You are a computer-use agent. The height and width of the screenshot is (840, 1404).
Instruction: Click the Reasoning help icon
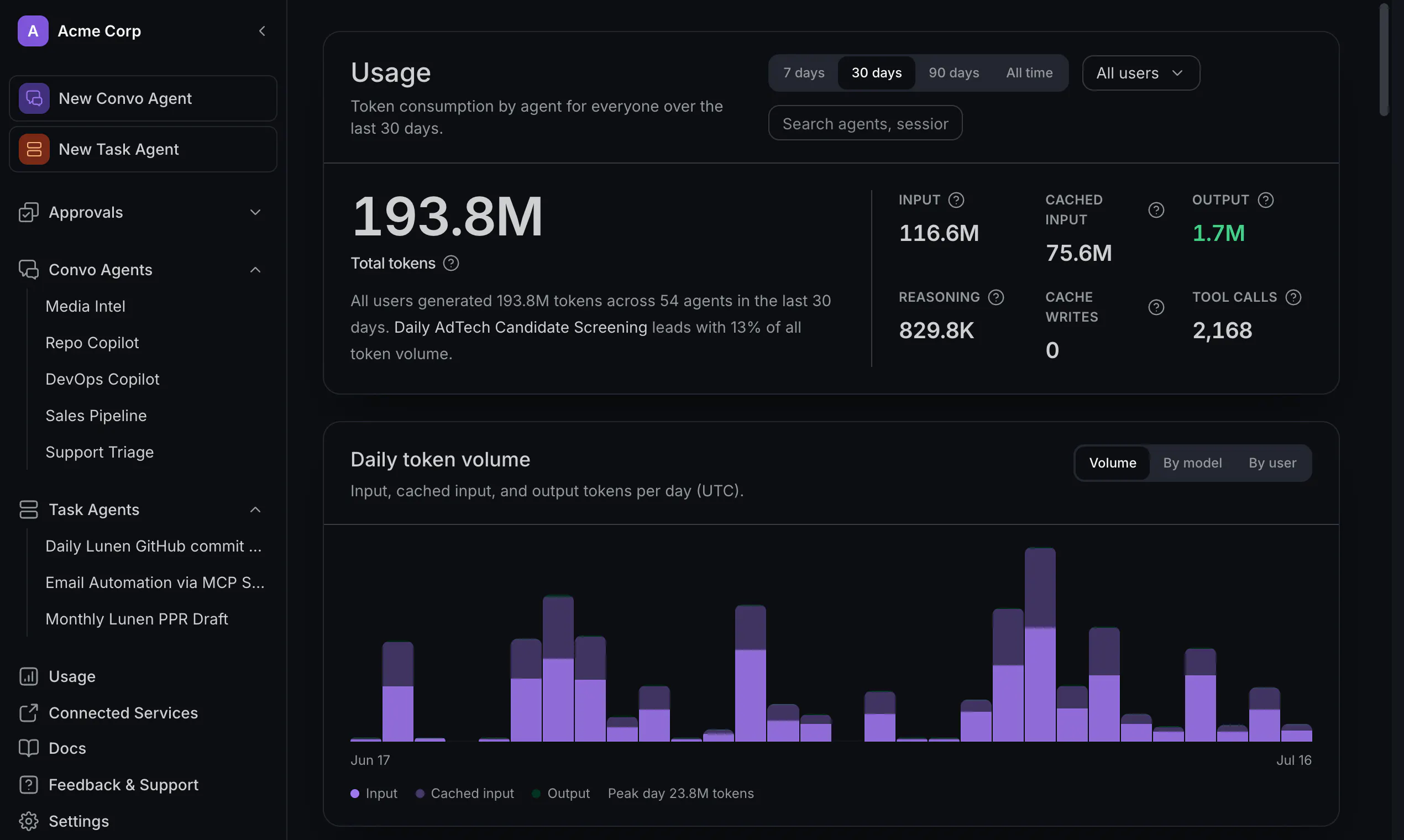click(996, 297)
